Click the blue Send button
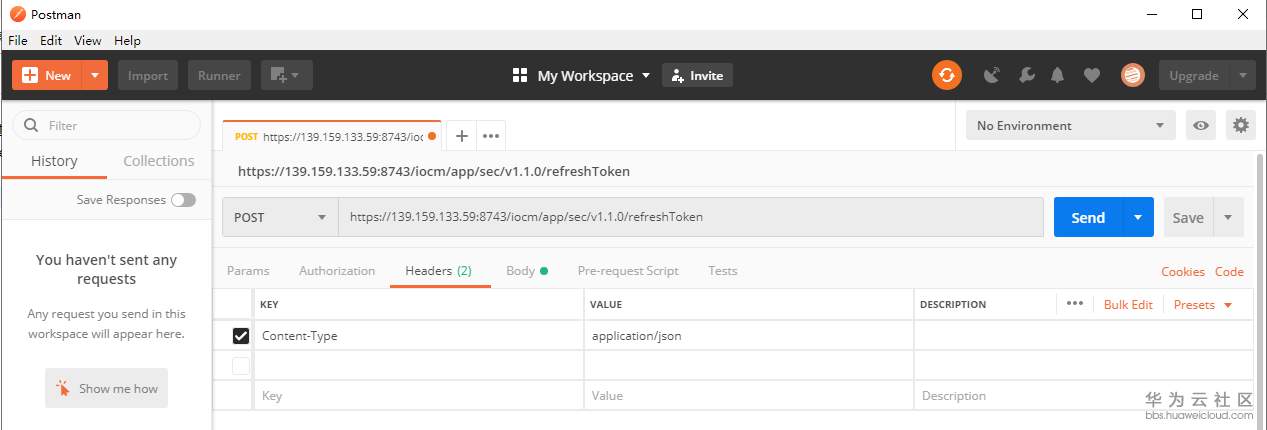Viewport: 1267px width, 430px height. coord(1087,217)
